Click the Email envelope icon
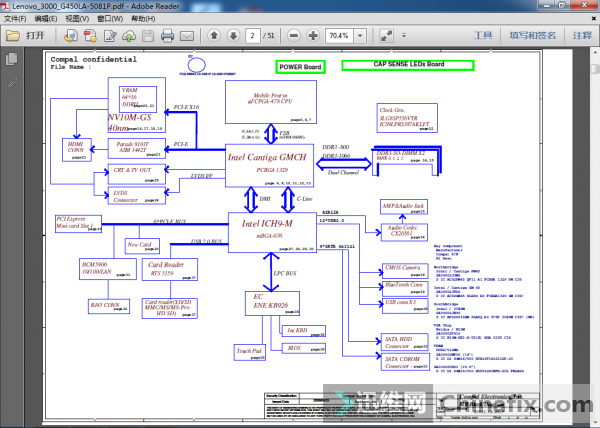Viewport: 600px width, 428px height. tap(187, 36)
